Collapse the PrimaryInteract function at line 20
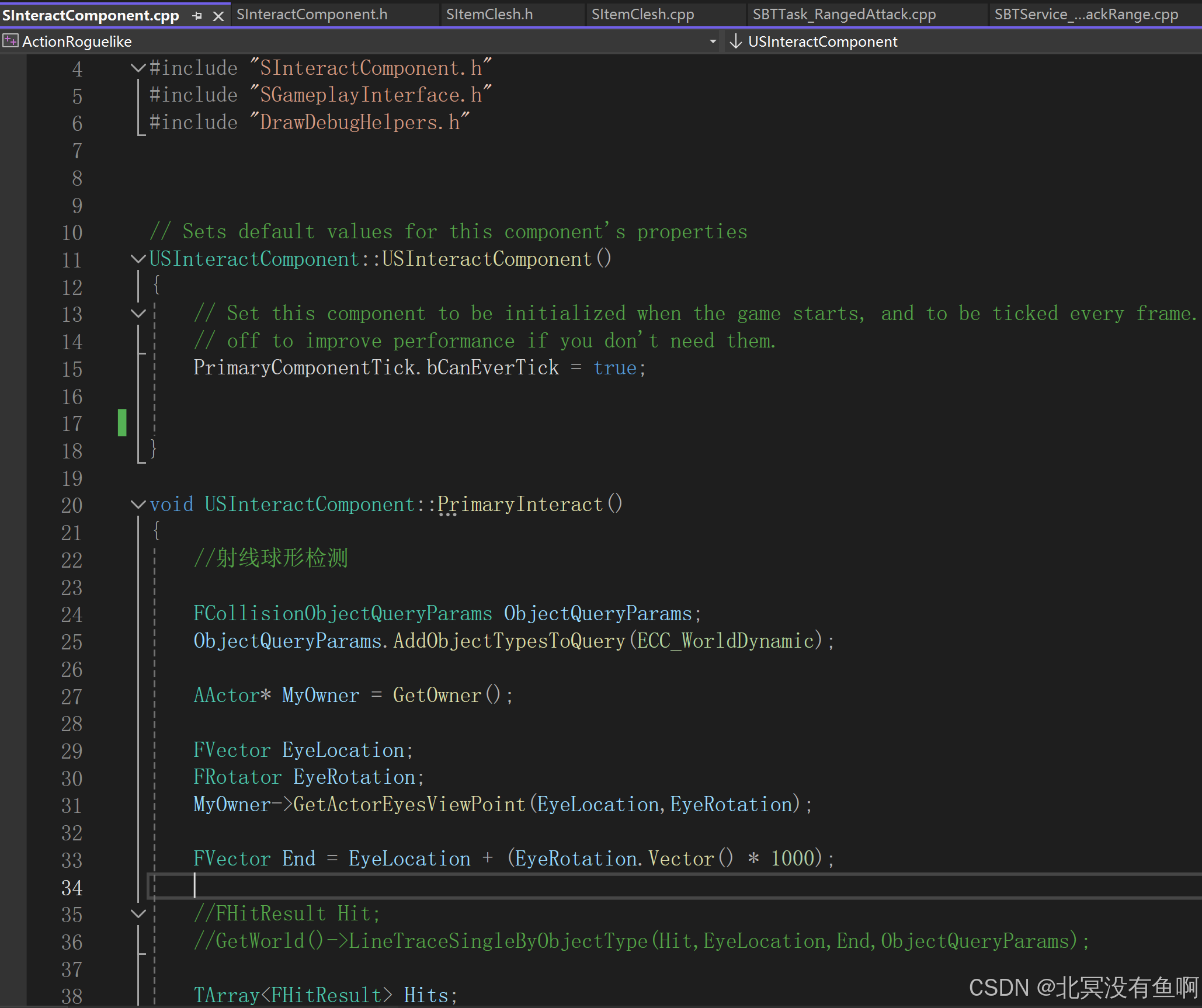 [138, 504]
